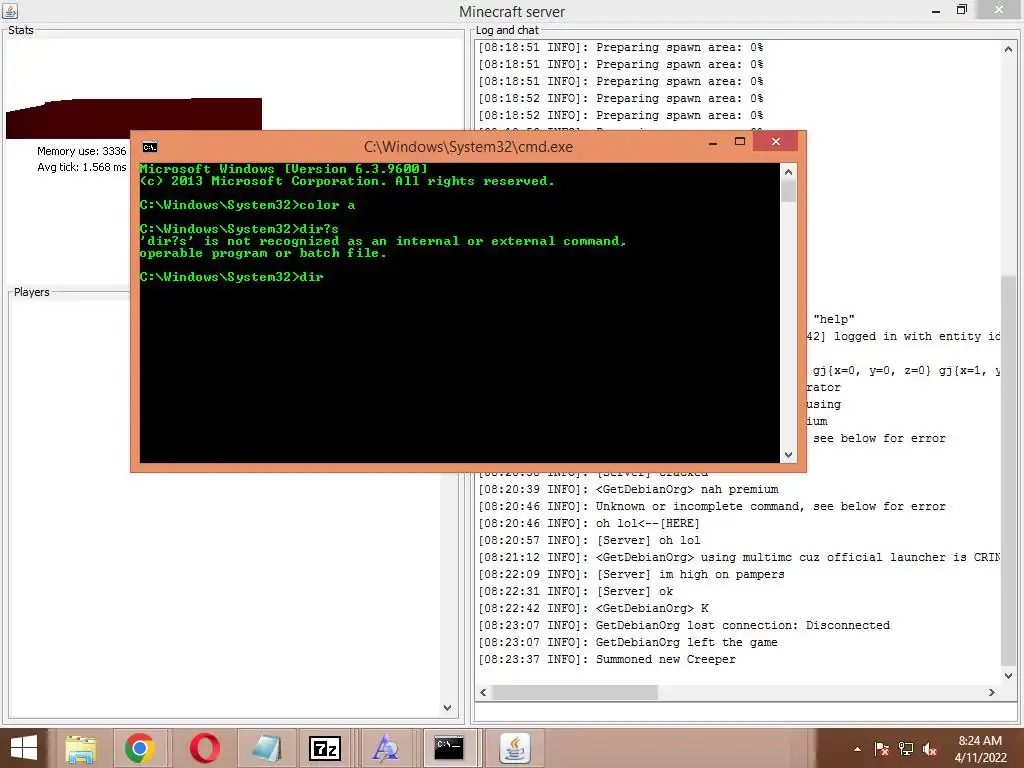Close the cmd.exe window
1024x768 pixels.
point(775,141)
